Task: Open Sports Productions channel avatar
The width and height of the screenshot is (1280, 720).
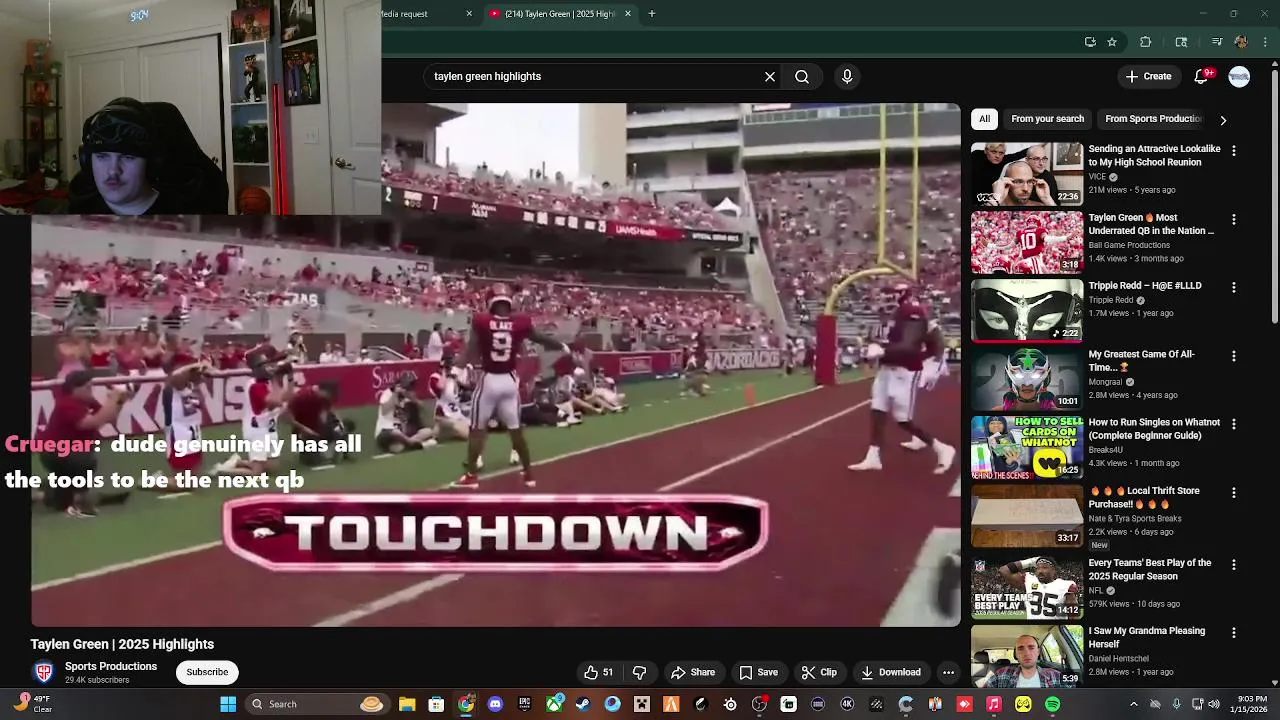Action: click(43, 672)
